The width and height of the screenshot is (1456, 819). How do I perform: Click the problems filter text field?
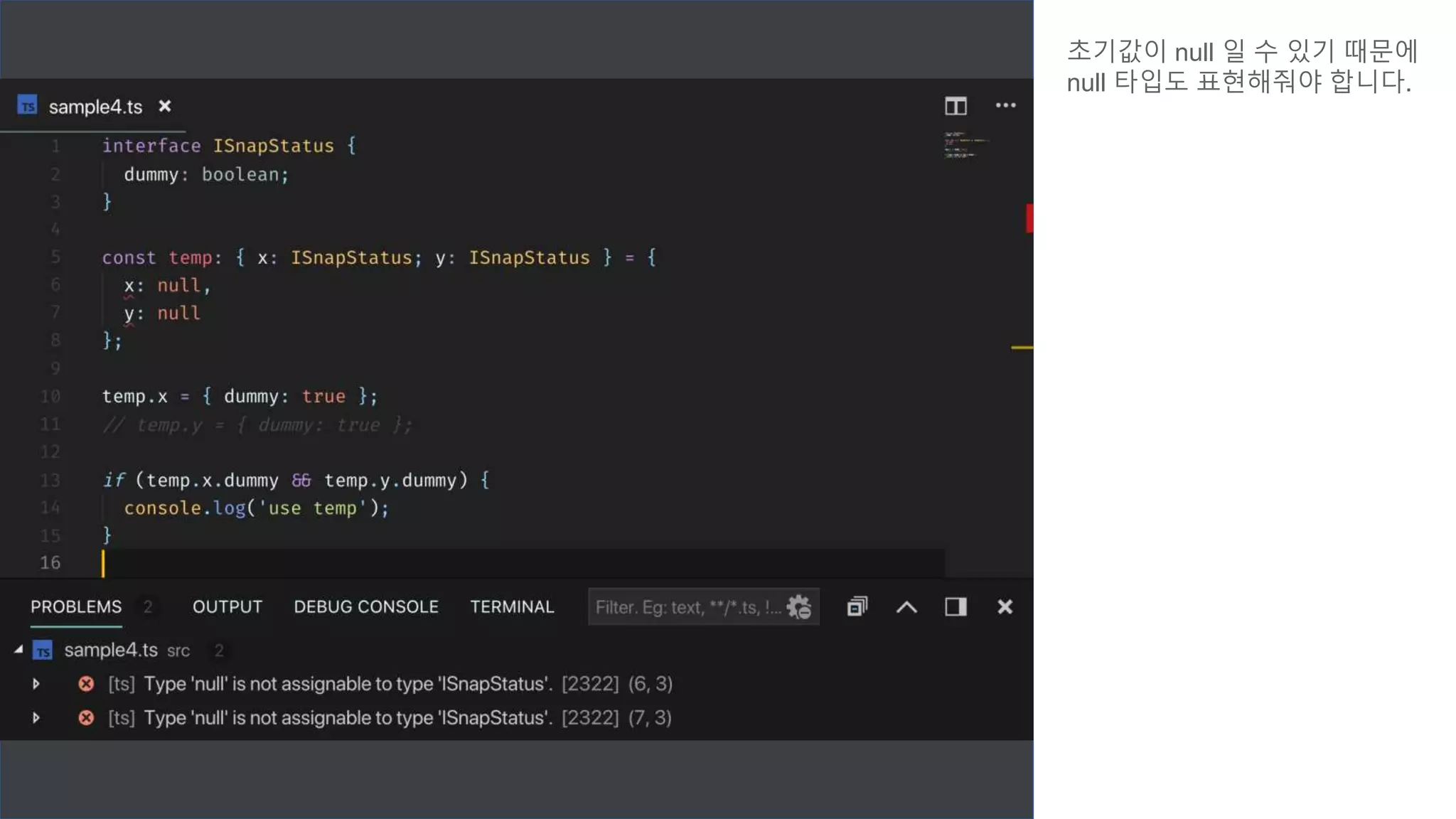686,607
